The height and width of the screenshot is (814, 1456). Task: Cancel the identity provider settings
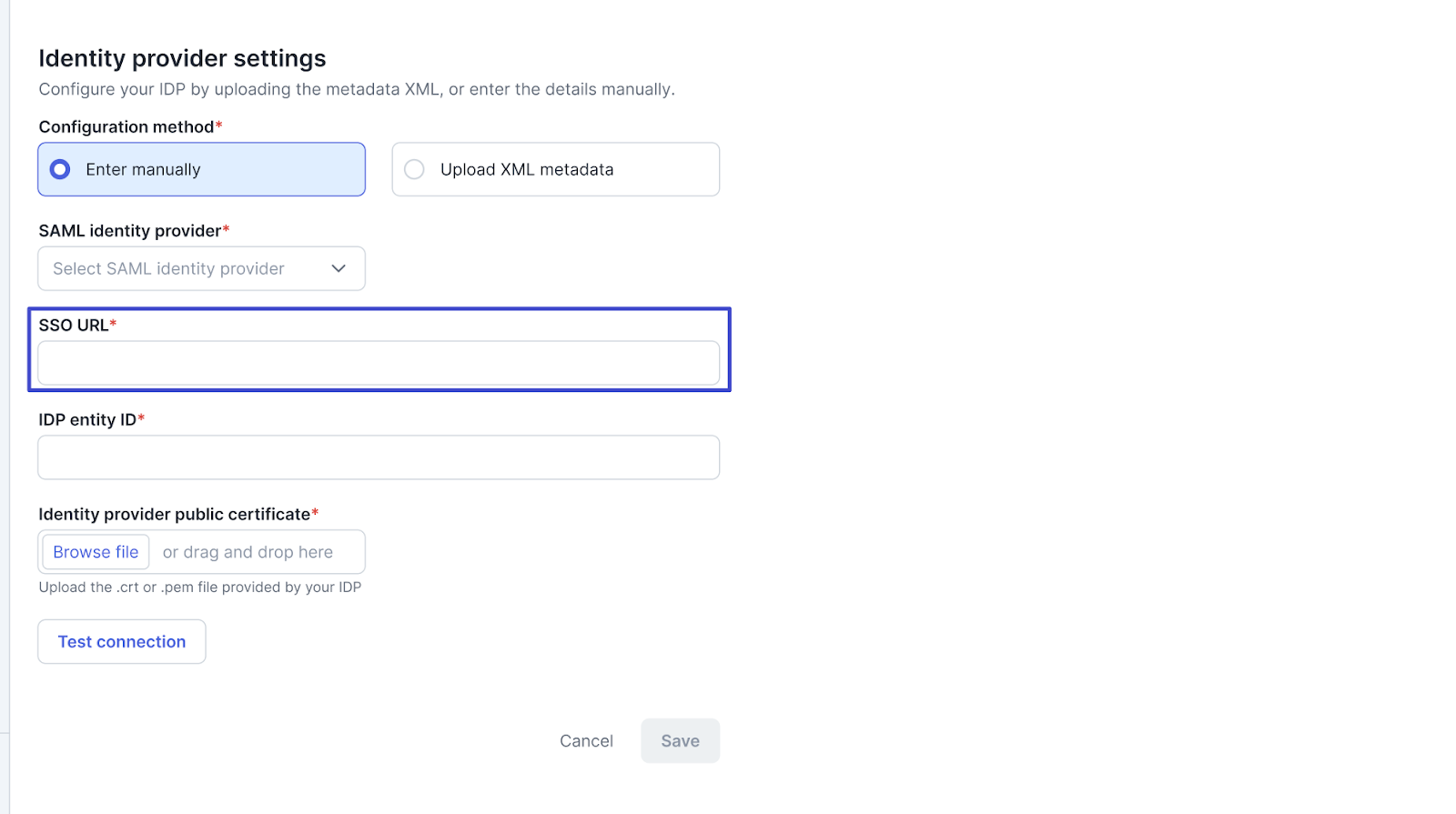[586, 741]
